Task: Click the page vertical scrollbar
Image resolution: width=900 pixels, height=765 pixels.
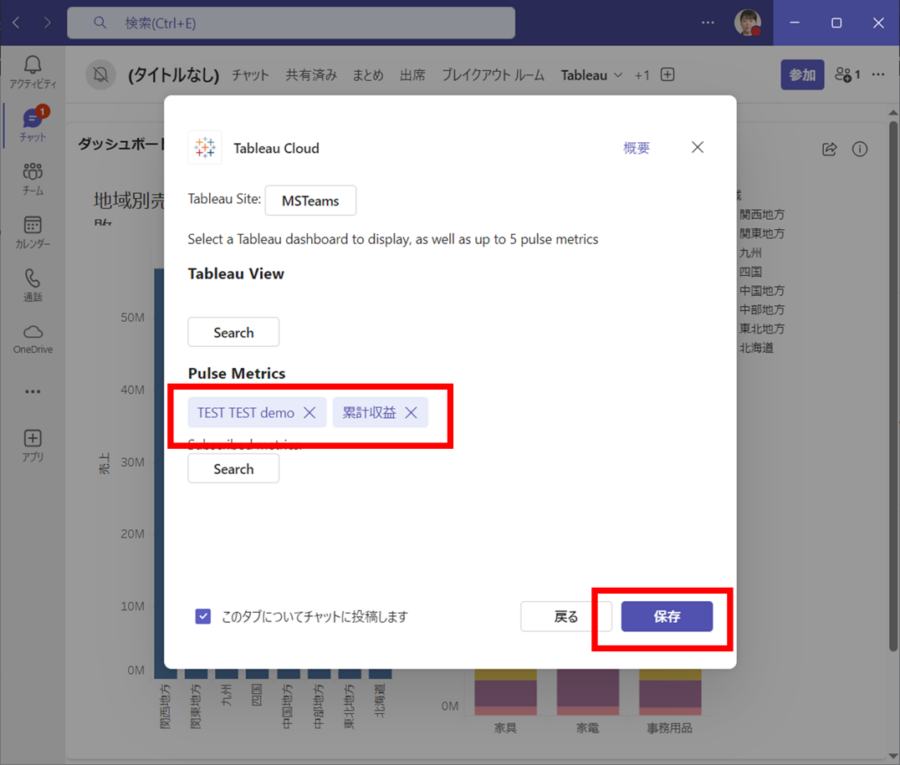Action: [x=893, y=385]
